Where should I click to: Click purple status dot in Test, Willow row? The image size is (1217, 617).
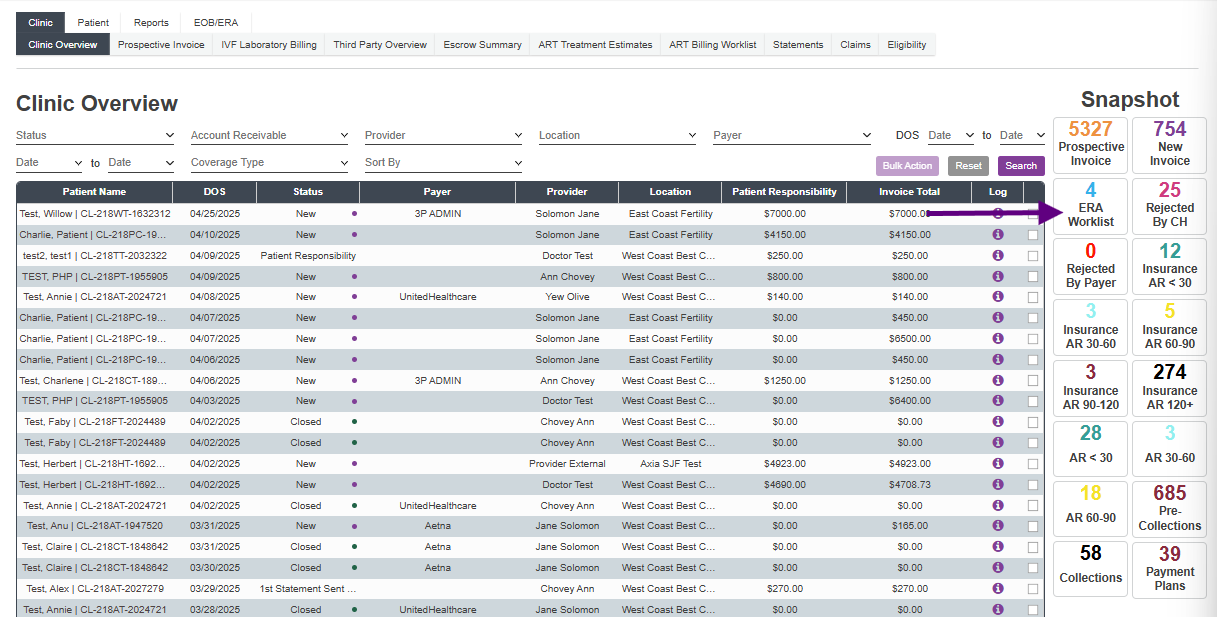[x=354, y=214]
